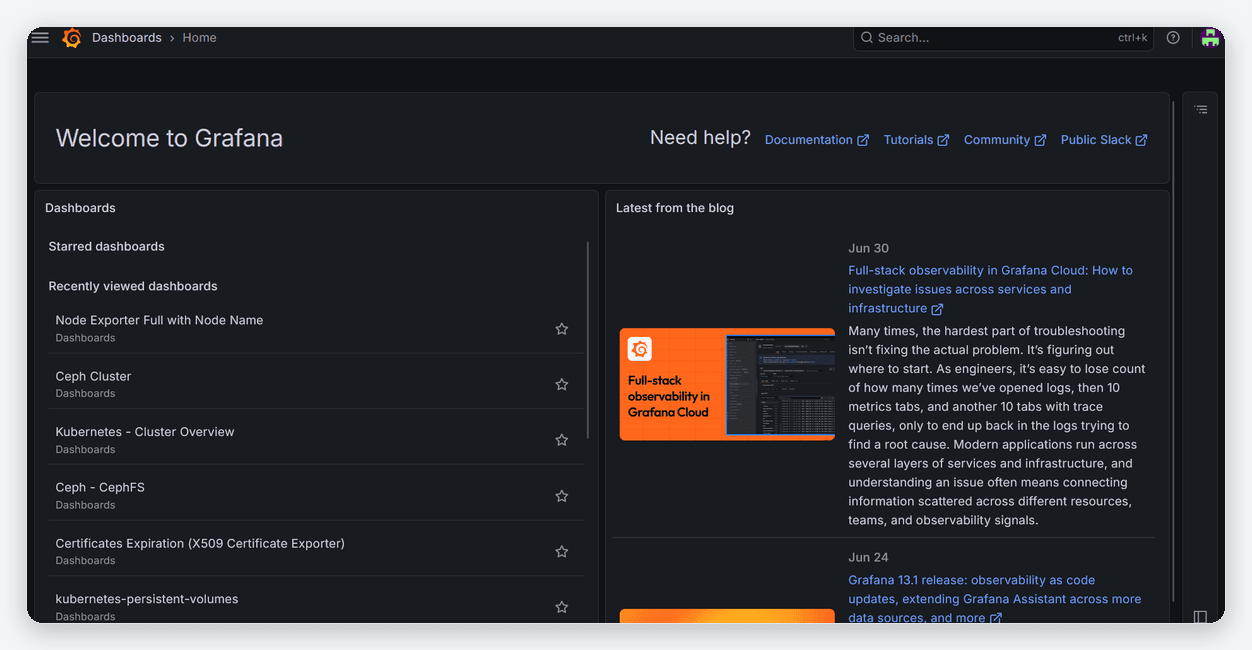Star the kubernetes-persistent-volumes dashboard
This screenshot has width=1252, height=650.
[562, 607]
